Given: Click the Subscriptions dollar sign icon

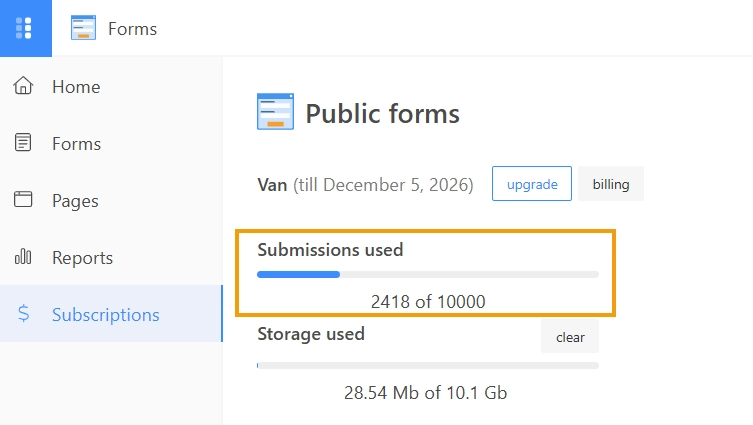Looking at the screenshot, I should (x=23, y=314).
